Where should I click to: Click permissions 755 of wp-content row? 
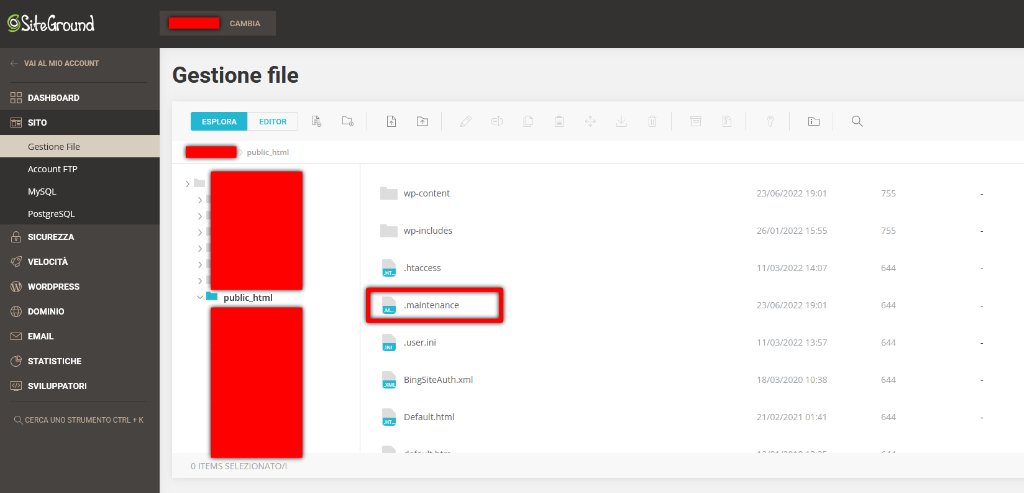pyautogui.click(x=888, y=193)
